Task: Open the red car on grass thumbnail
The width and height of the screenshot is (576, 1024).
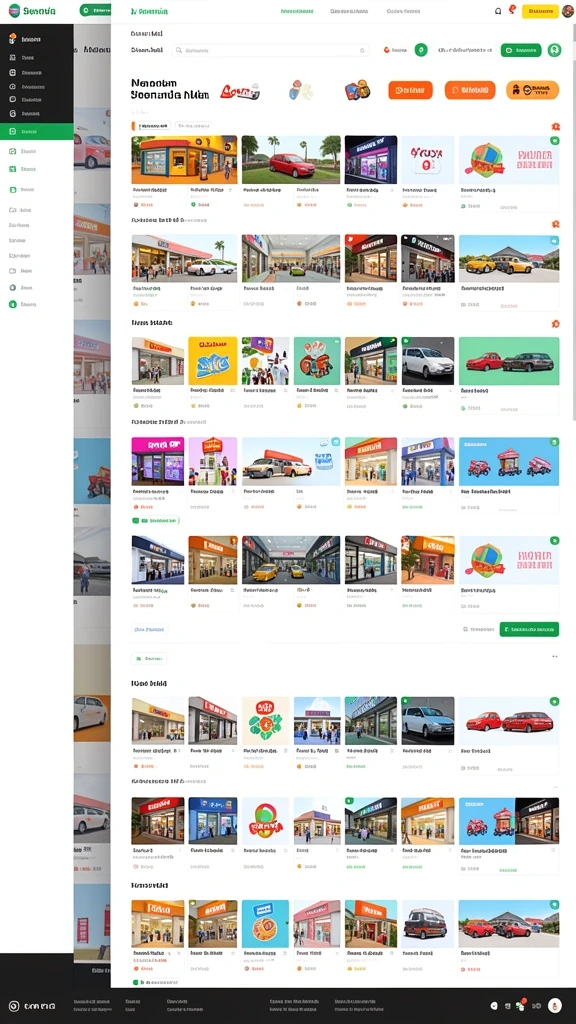Action: pyautogui.click(x=291, y=160)
